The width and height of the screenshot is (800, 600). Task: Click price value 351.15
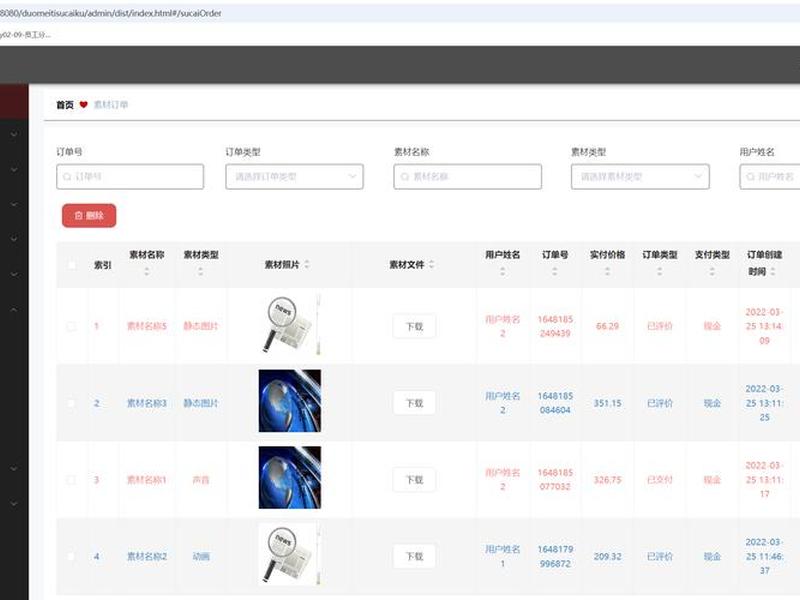607,403
